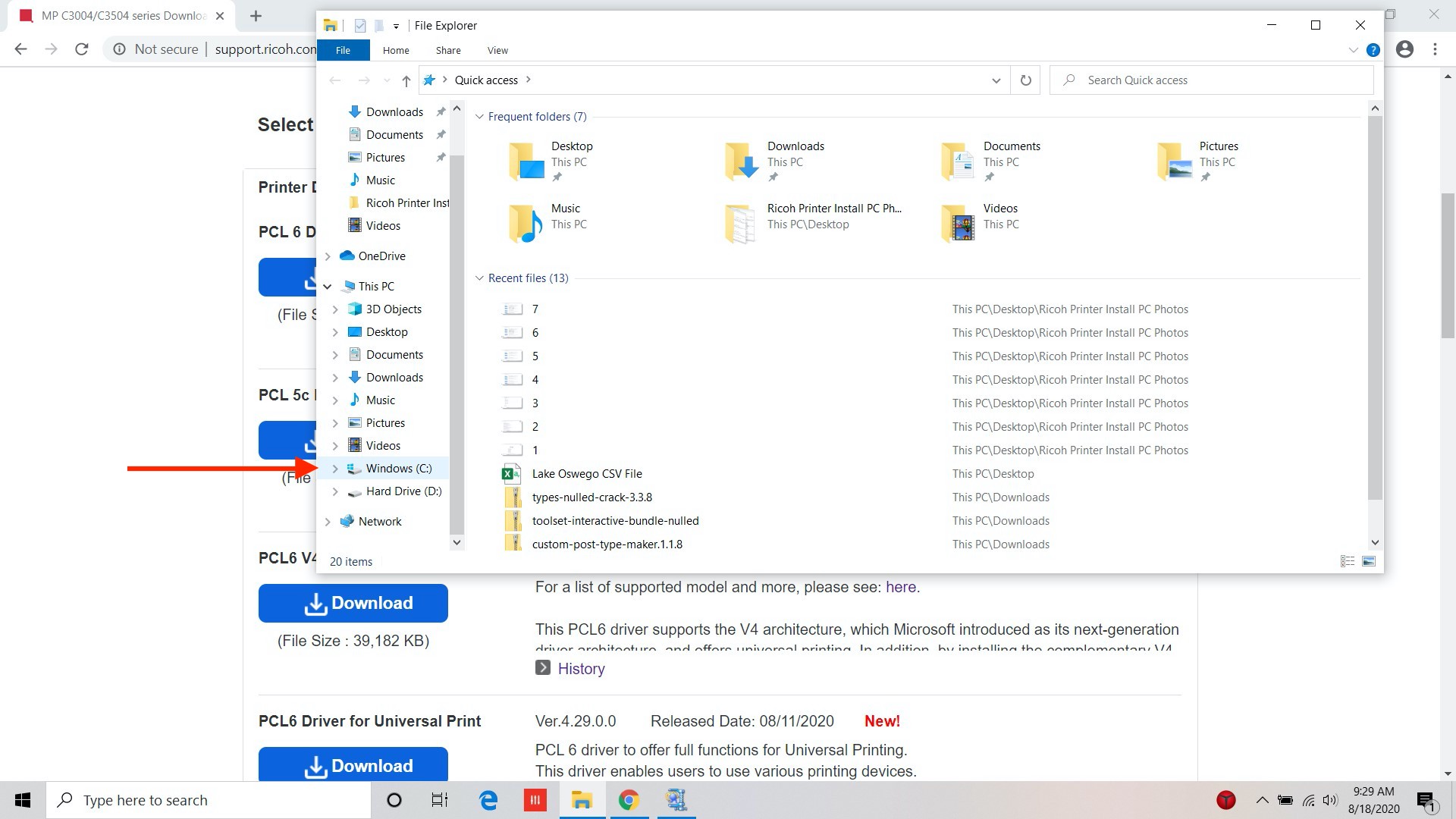
Task: Click the 'here' supported models link
Action: [x=901, y=587]
